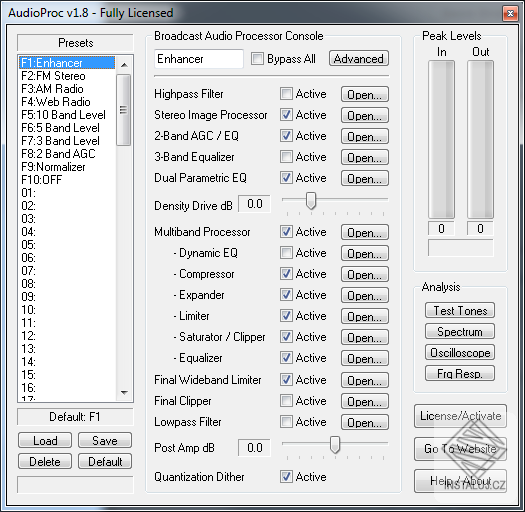Image resolution: width=525 pixels, height=512 pixels.
Task: Toggle the multiband Equalizer Active checkbox
Action: pos(286,358)
